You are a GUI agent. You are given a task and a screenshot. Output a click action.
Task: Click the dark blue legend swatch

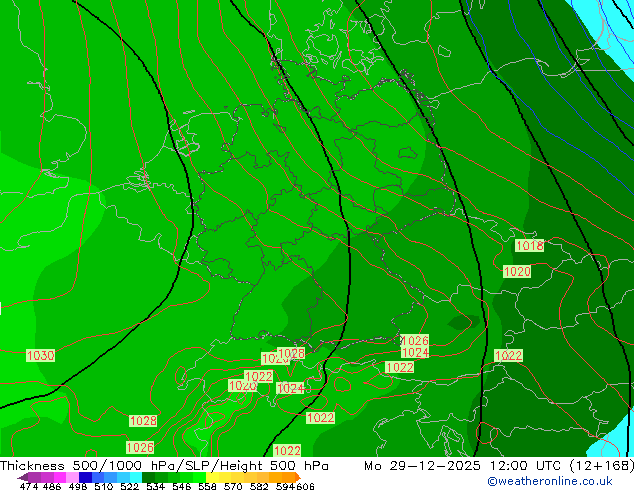(85, 477)
